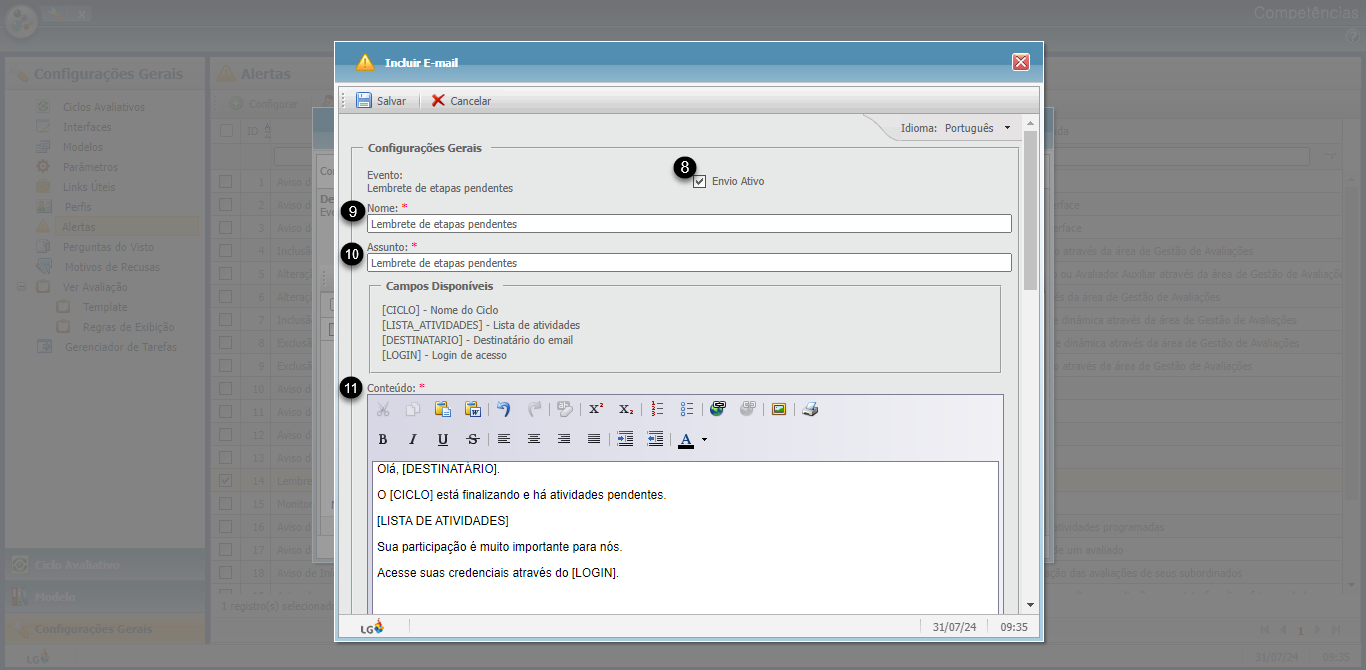Toggle Underline formatting

click(443, 439)
